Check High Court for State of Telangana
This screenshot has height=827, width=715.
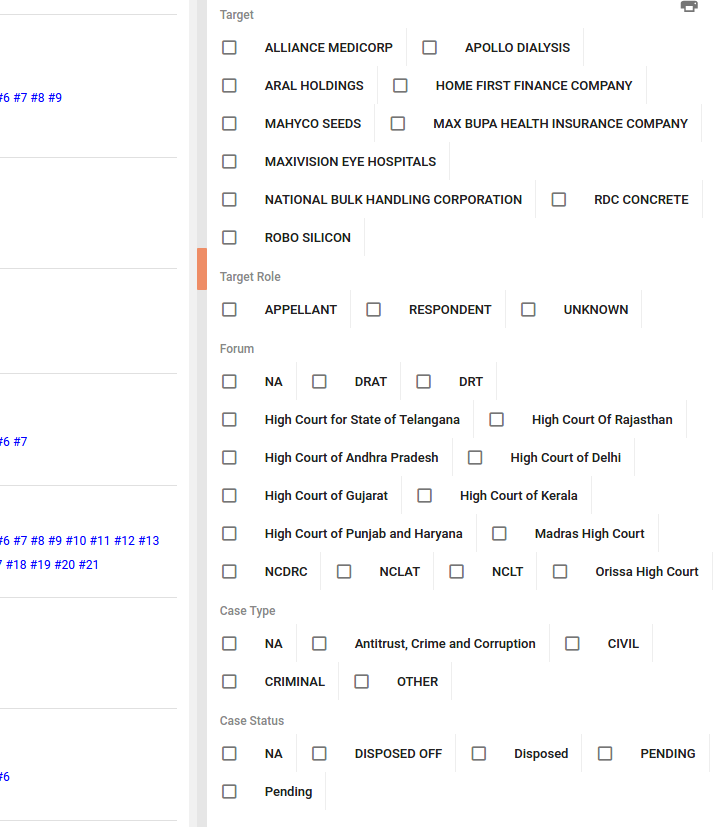229,419
